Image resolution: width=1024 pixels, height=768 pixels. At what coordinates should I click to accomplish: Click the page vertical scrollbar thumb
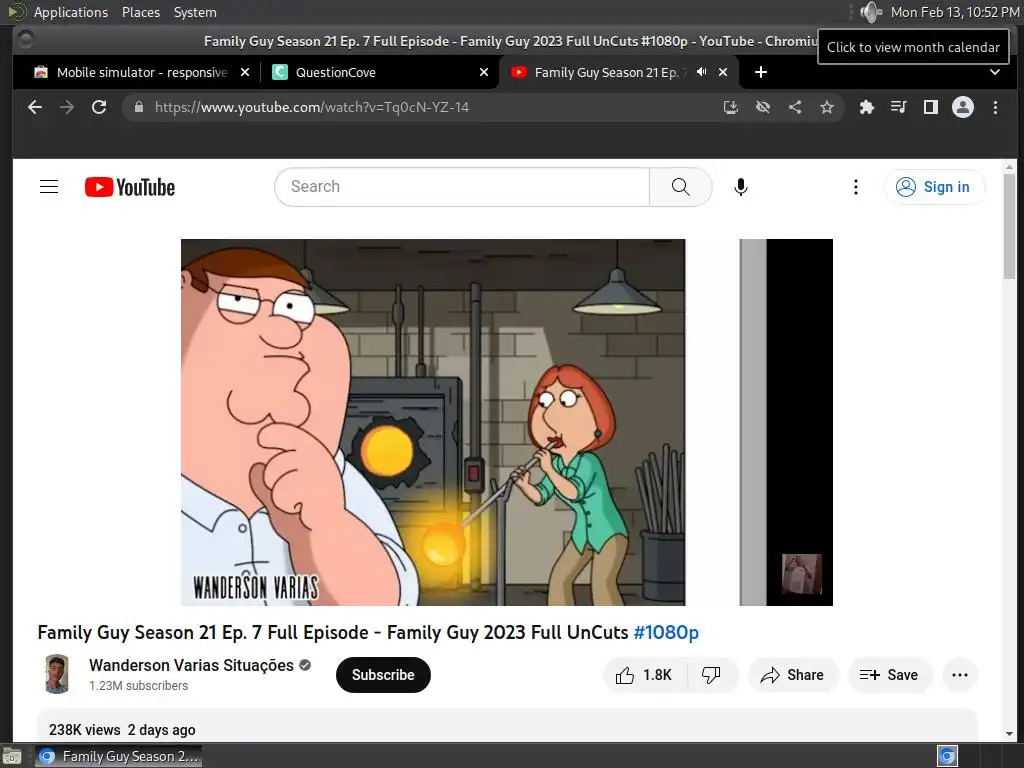[x=1010, y=225]
